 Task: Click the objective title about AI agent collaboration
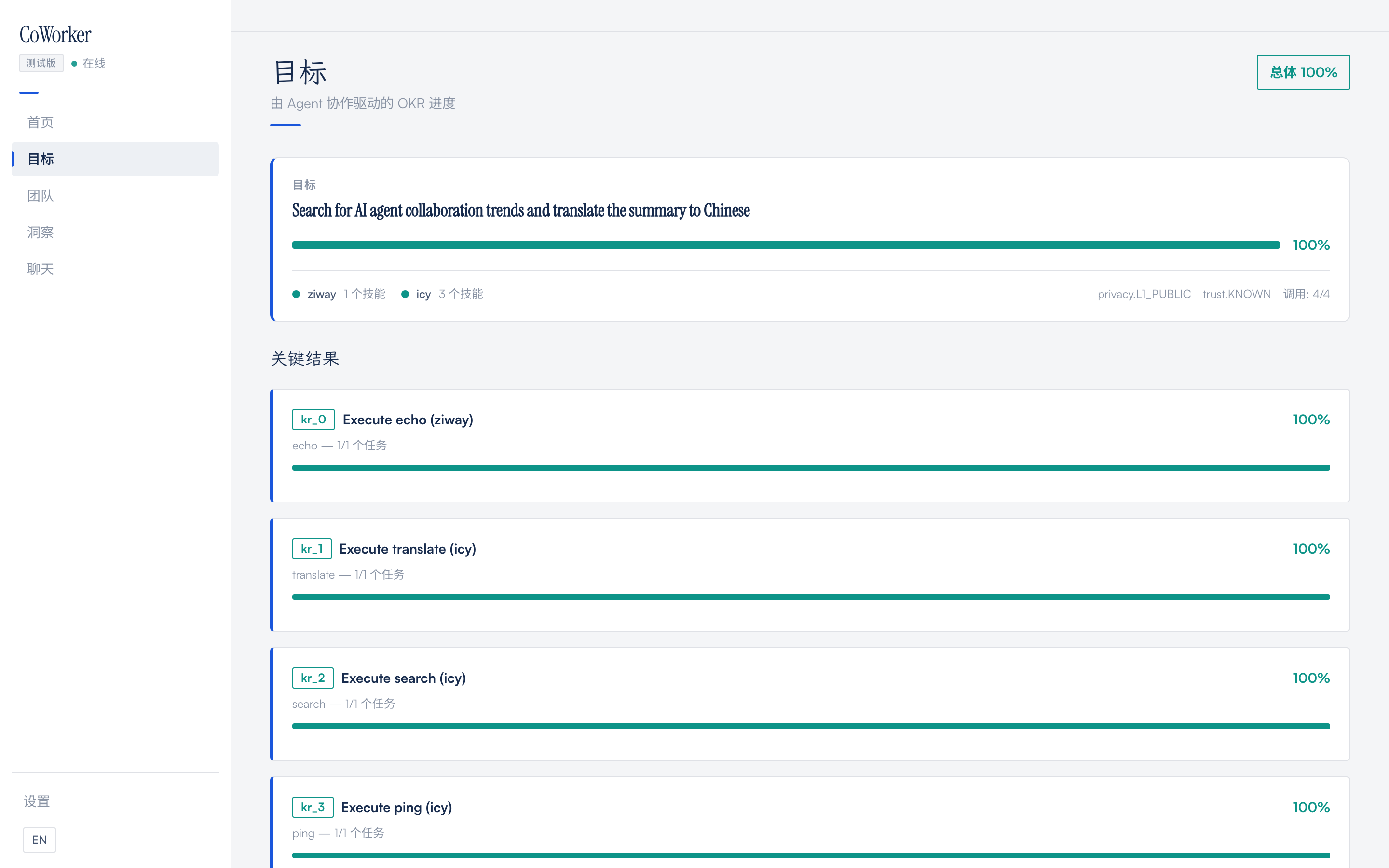click(x=520, y=211)
